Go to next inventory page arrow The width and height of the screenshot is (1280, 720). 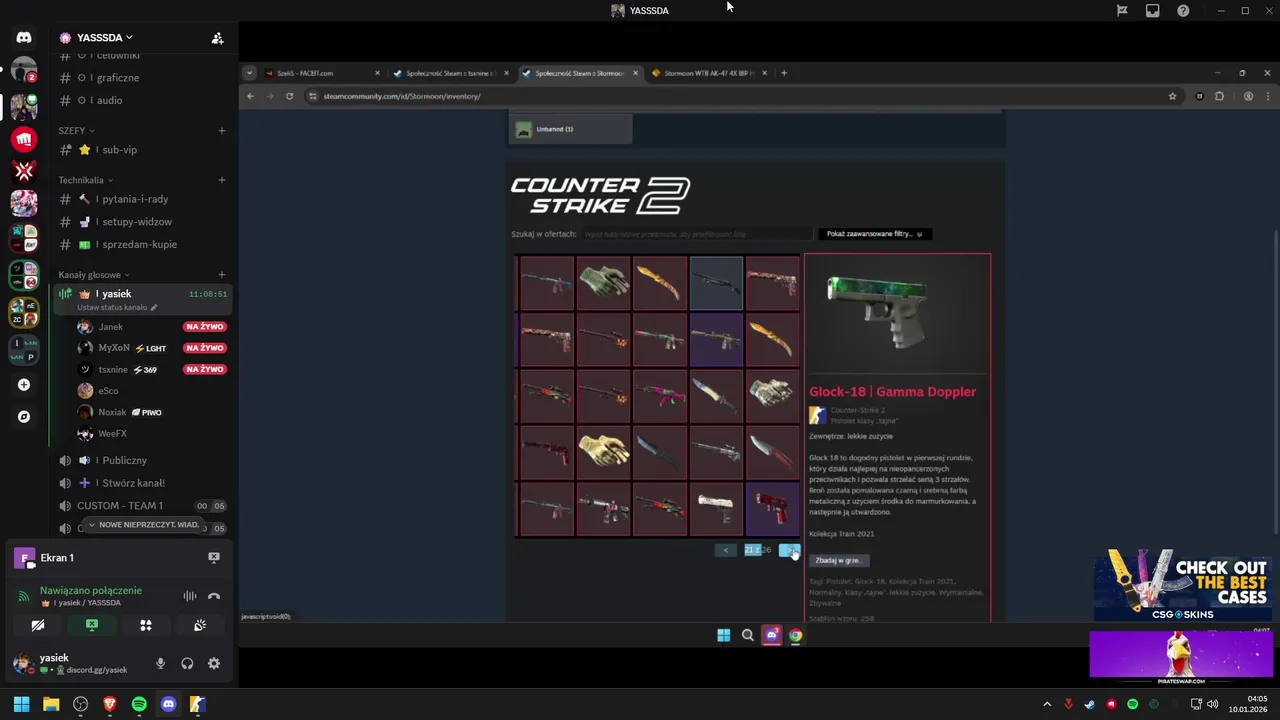[789, 550]
